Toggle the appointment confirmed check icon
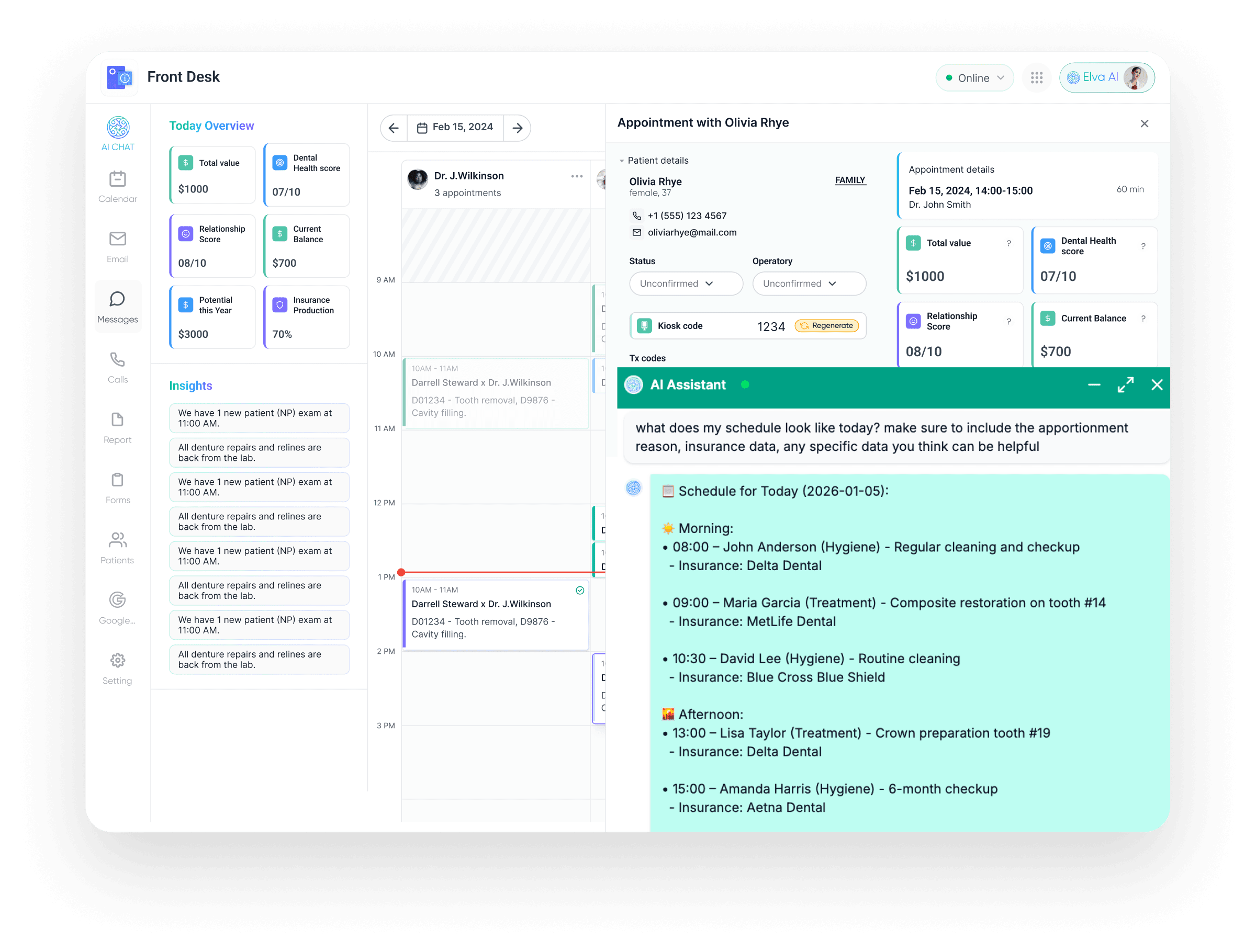1256x952 pixels. pyautogui.click(x=580, y=591)
